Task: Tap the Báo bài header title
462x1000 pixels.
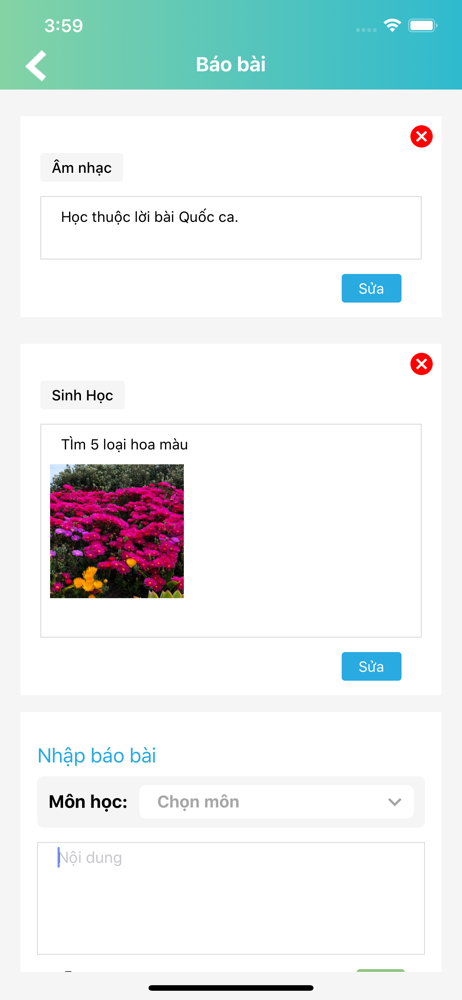Action: 231,64
